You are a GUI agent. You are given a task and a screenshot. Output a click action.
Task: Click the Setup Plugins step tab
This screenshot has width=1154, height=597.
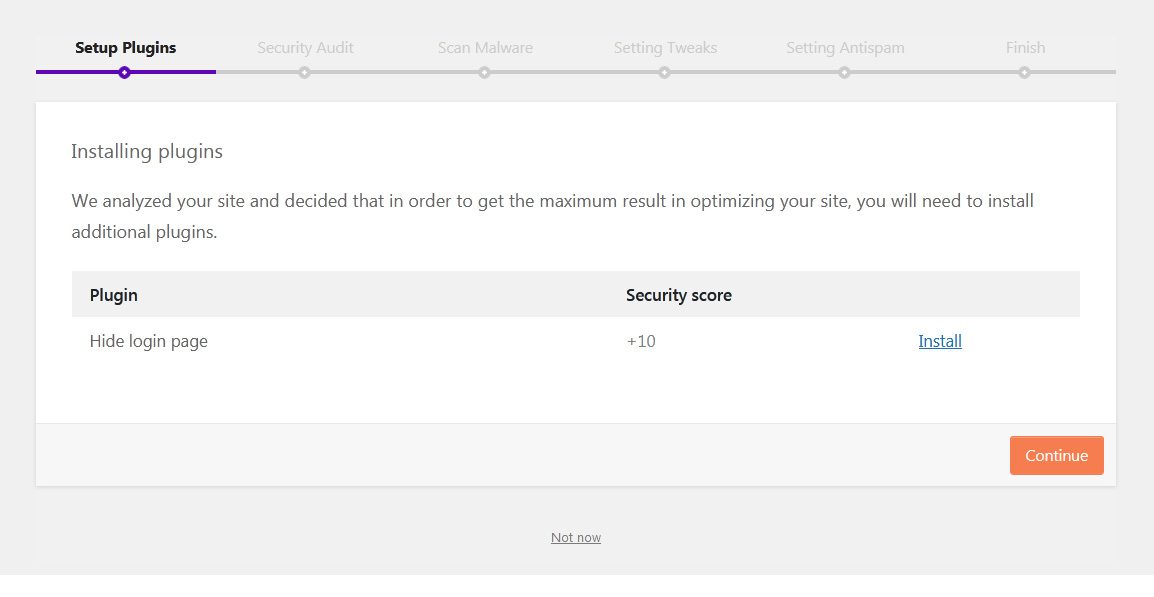pyautogui.click(x=125, y=48)
